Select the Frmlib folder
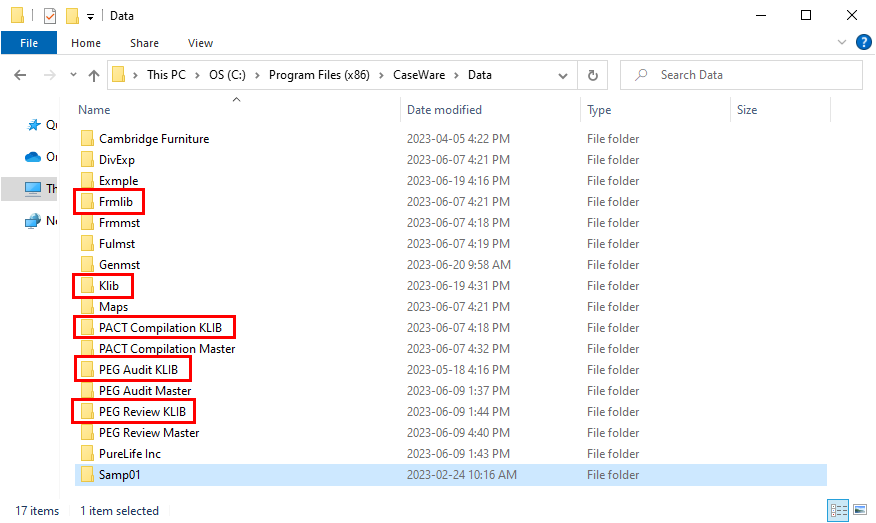The width and height of the screenshot is (876, 523). tap(116, 202)
